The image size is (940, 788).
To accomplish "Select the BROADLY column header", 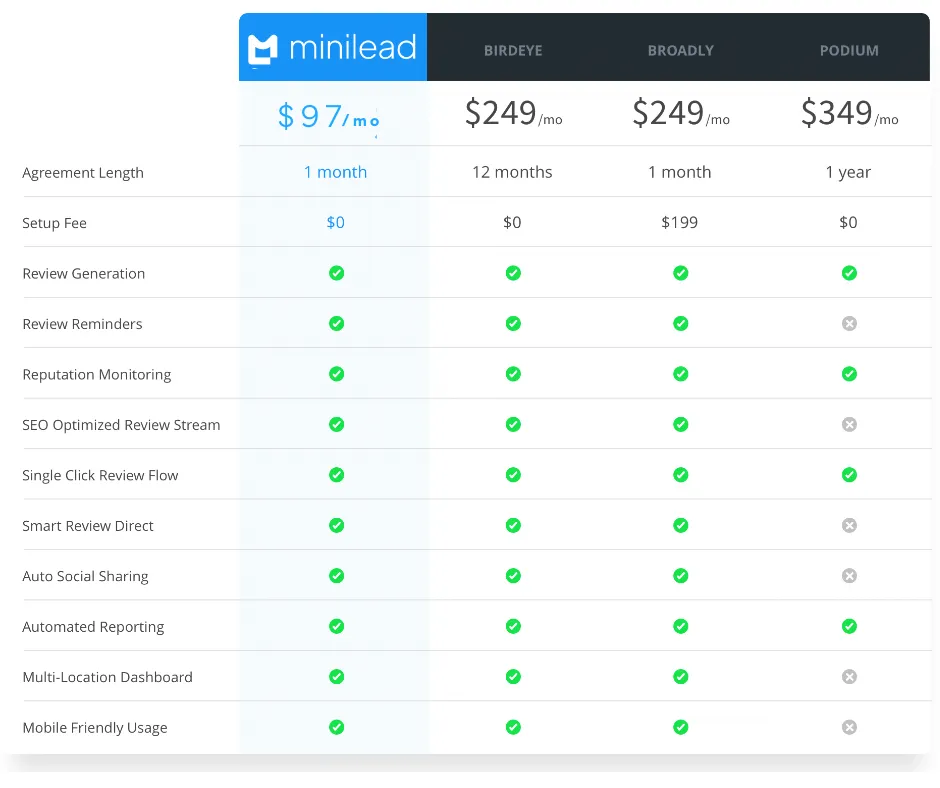I will [680, 50].
